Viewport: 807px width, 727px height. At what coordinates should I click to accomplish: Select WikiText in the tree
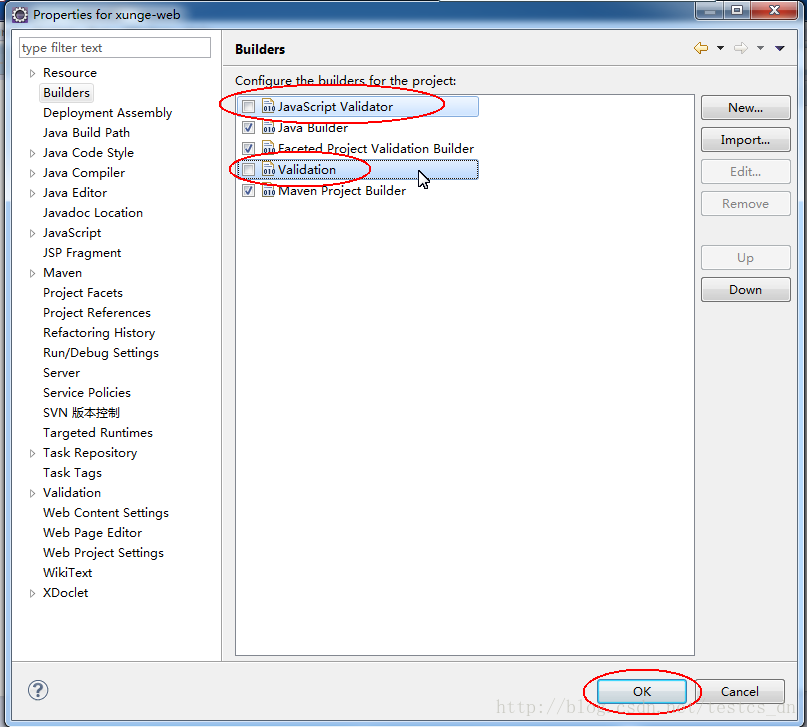pyautogui.click(x=67, y=573)
